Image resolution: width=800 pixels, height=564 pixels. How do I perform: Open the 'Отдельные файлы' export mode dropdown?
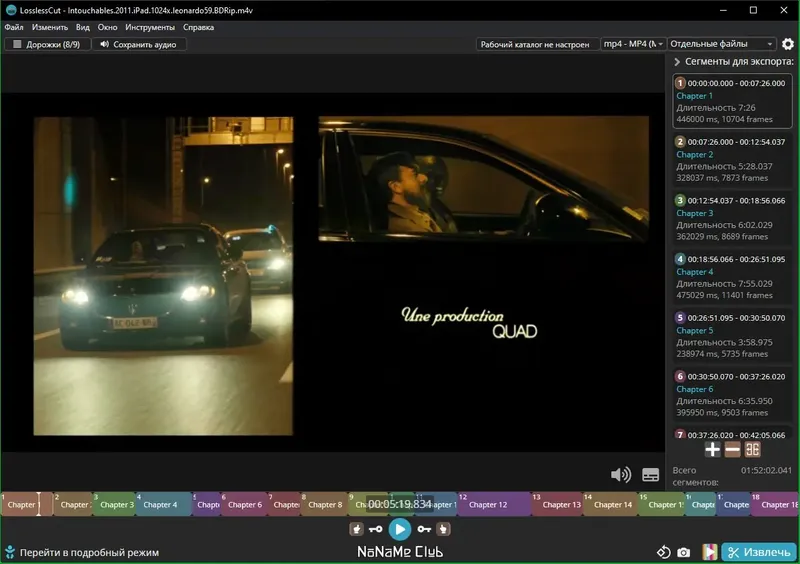point(721,45)
